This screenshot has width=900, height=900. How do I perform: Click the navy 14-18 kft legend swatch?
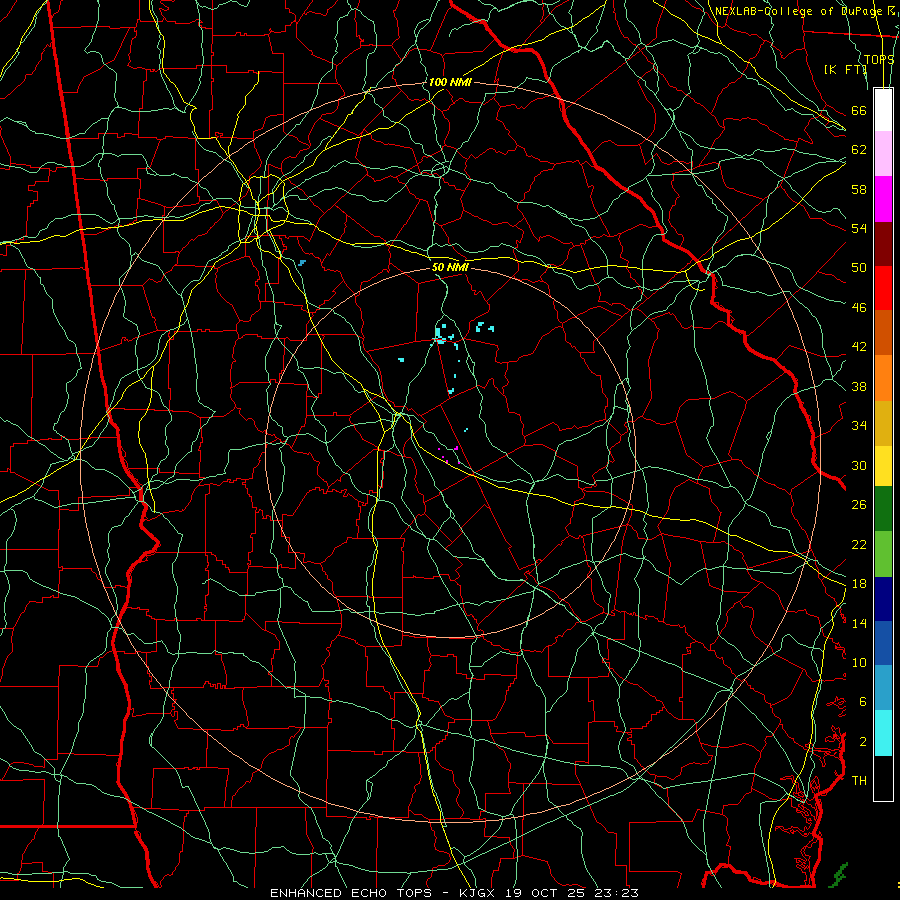click(883, 599)
